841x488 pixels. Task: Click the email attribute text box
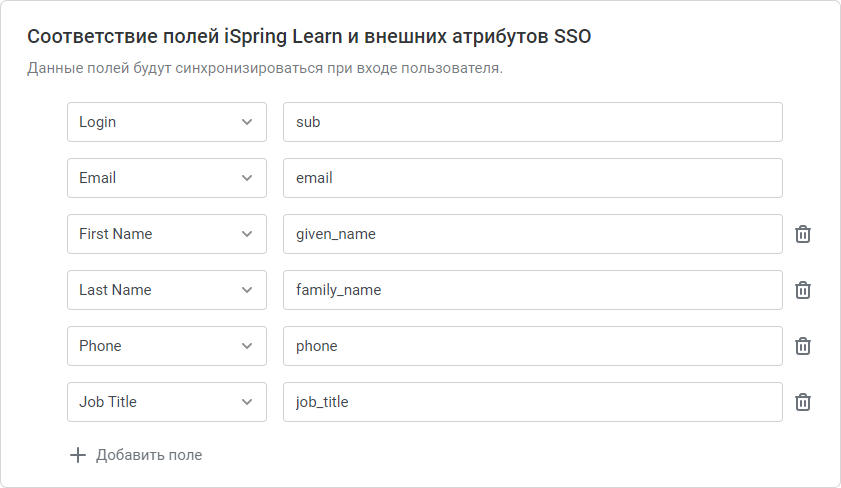533,178
